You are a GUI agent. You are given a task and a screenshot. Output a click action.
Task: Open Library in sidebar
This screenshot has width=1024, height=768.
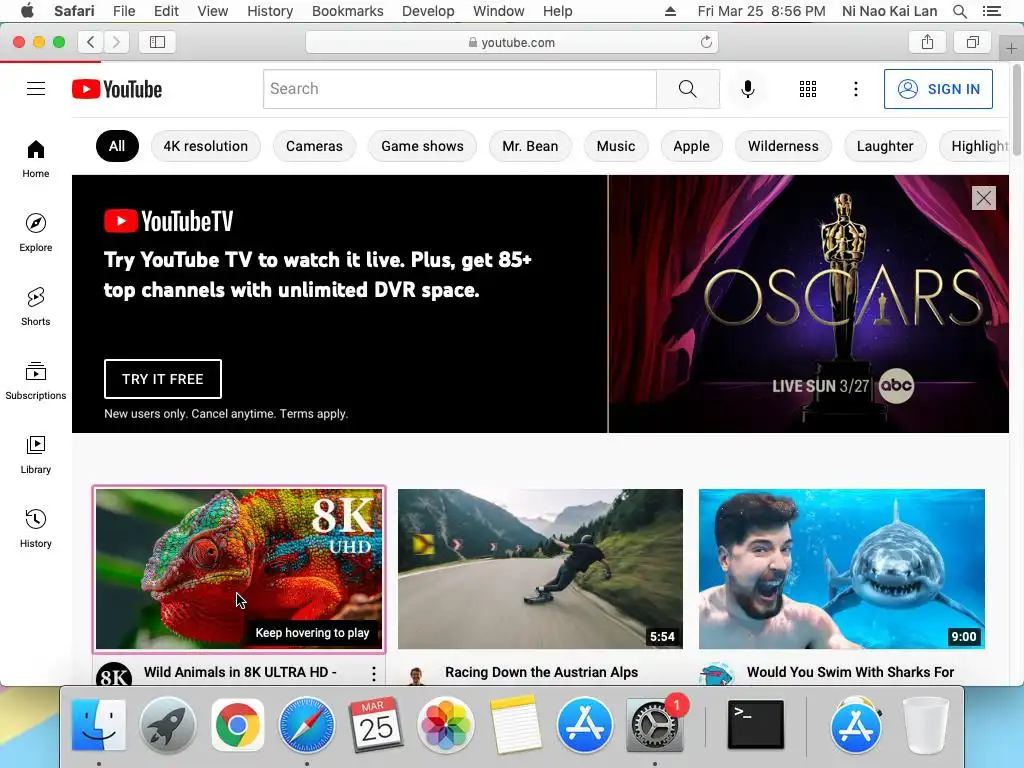pos(36,455)
